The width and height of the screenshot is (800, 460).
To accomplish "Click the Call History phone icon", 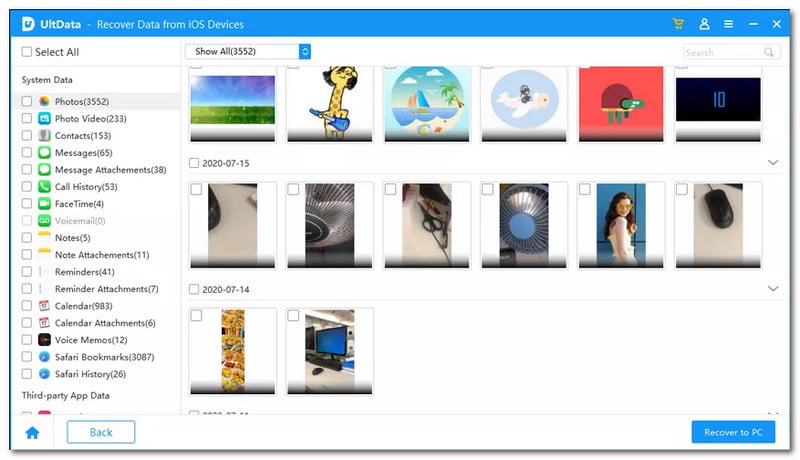I will click(x=44, y=187).
